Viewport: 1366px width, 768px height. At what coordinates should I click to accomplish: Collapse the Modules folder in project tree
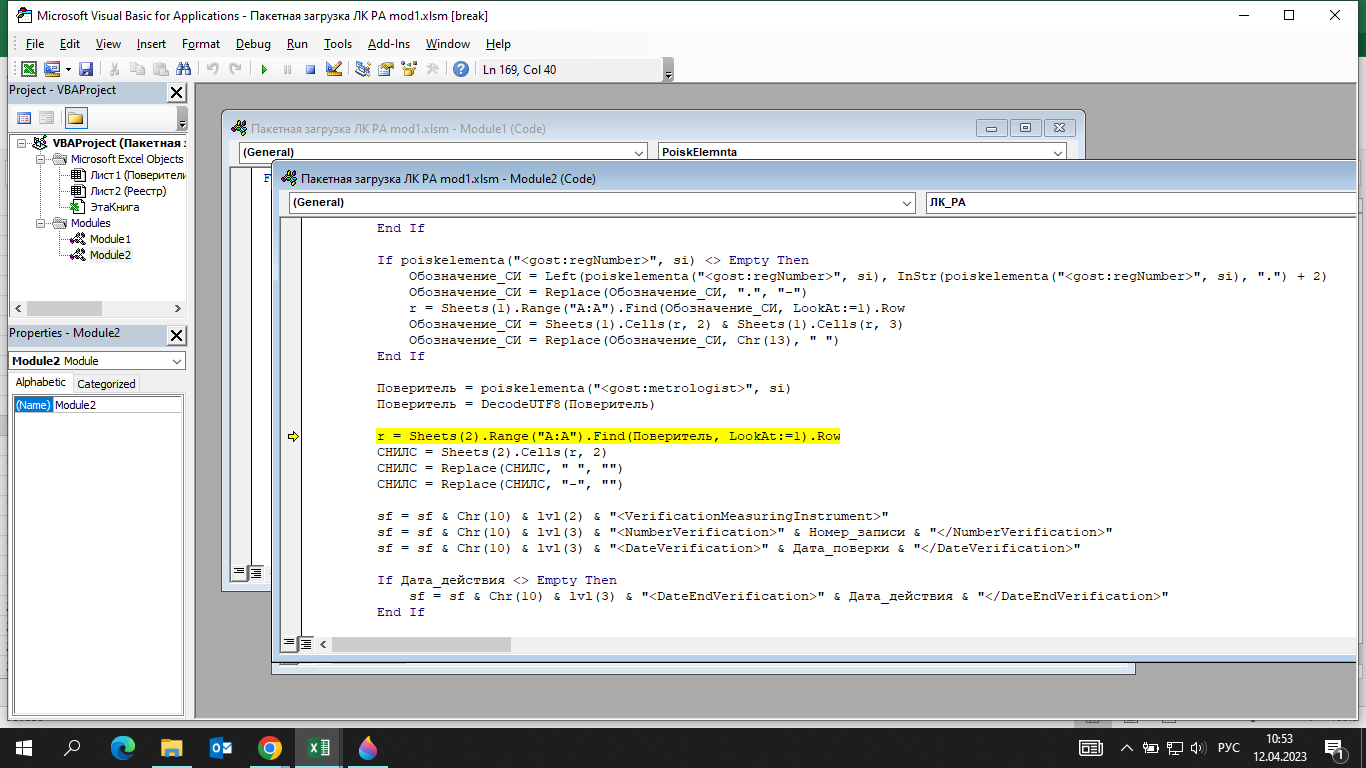(x=39, y=223)
